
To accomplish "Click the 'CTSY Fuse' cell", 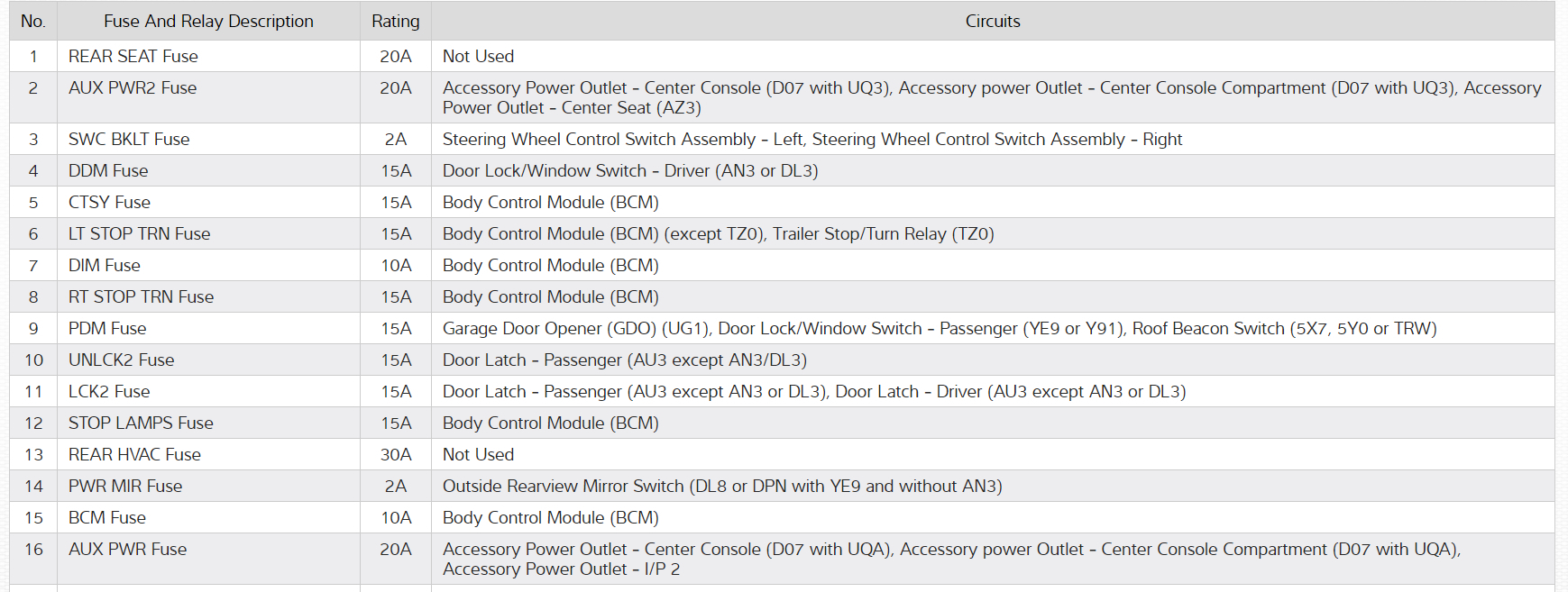I will tap(109, 202).
